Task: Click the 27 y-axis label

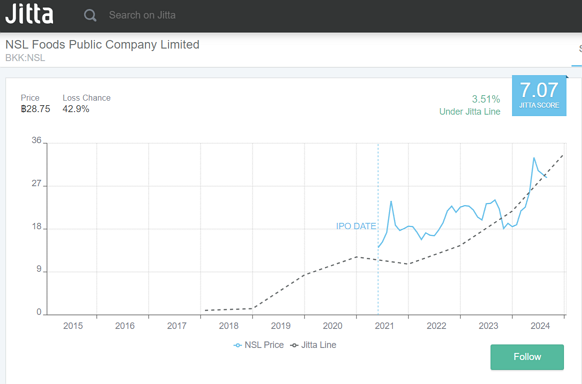Action: pos(36,183)
